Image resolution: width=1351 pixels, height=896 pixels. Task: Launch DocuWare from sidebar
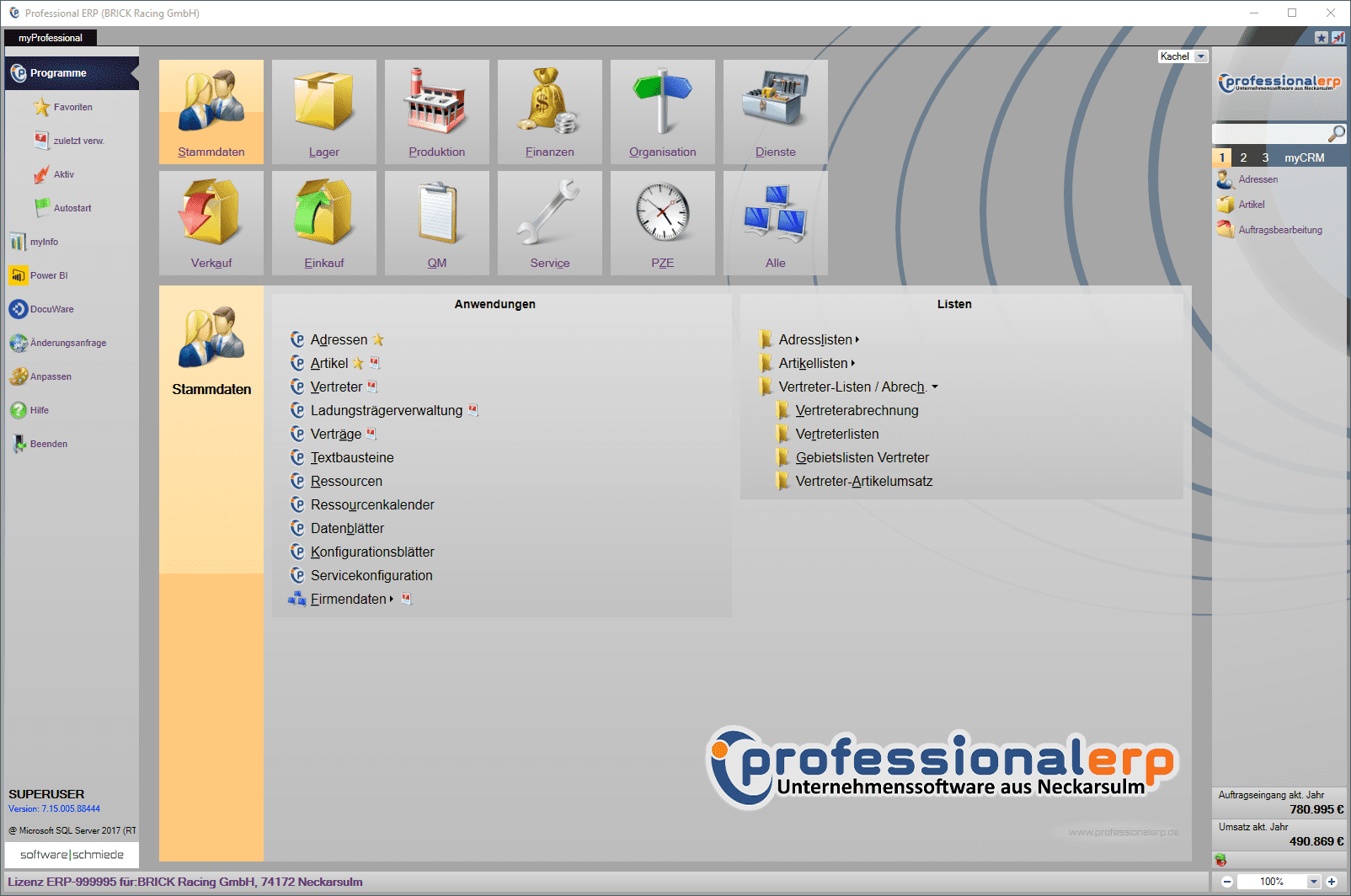(41, 309)
